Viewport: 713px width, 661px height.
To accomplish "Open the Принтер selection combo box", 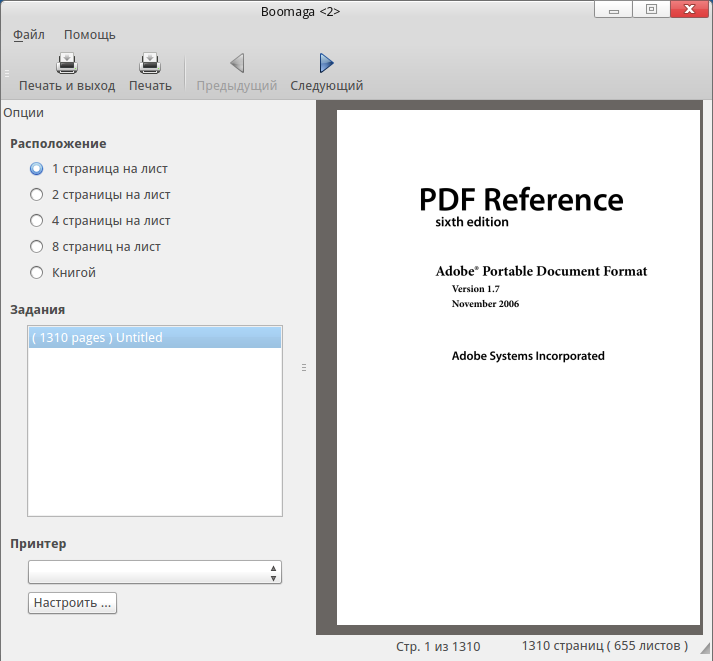I will (155, 572).
